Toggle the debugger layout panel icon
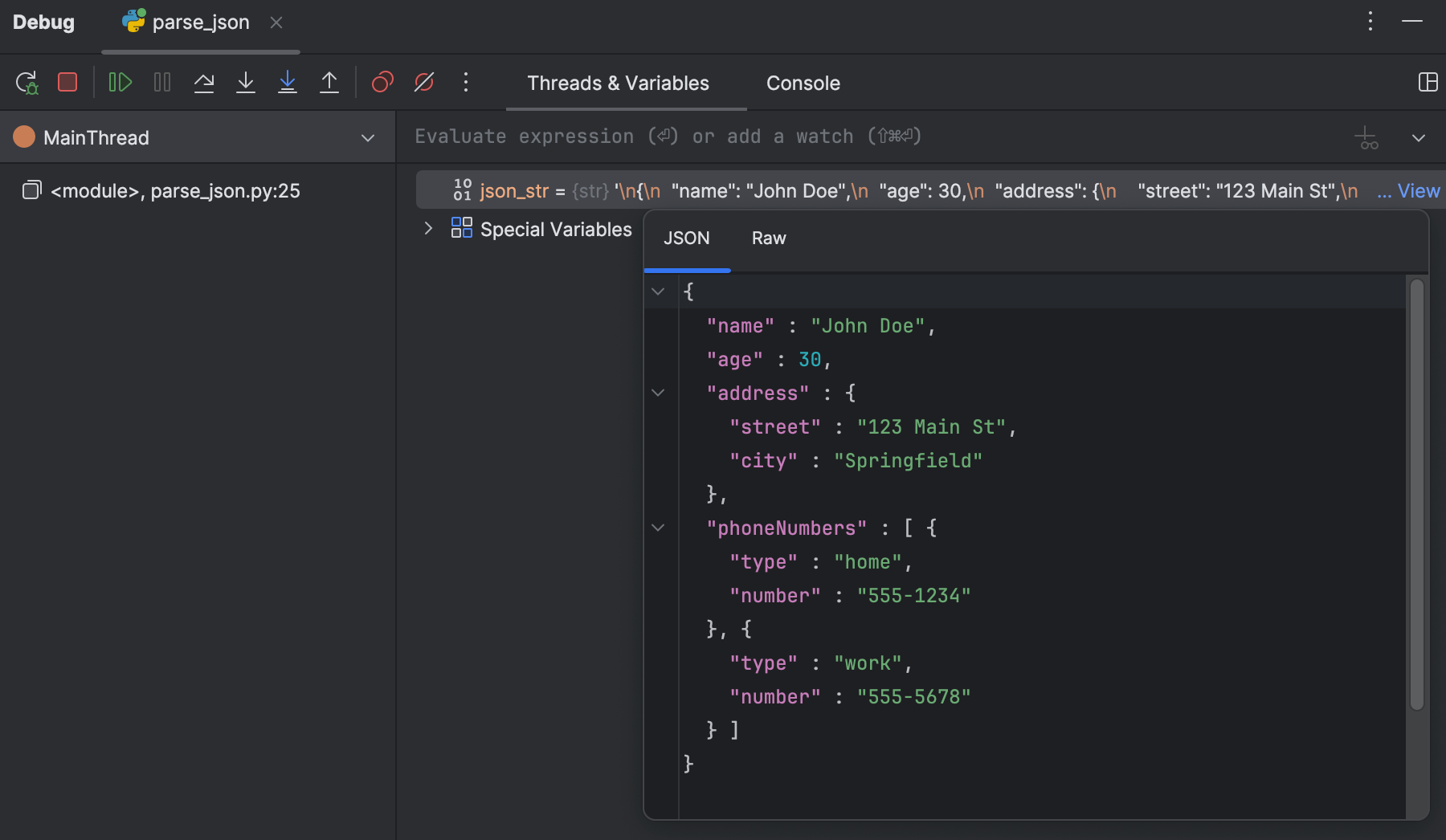The width and height of the screenshot is (1446, 840). 1428,82
